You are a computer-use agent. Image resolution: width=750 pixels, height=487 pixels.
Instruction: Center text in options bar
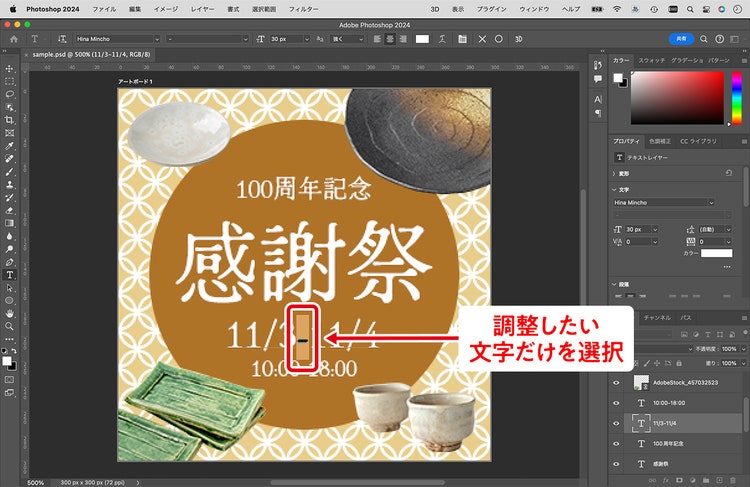point(390,39)
